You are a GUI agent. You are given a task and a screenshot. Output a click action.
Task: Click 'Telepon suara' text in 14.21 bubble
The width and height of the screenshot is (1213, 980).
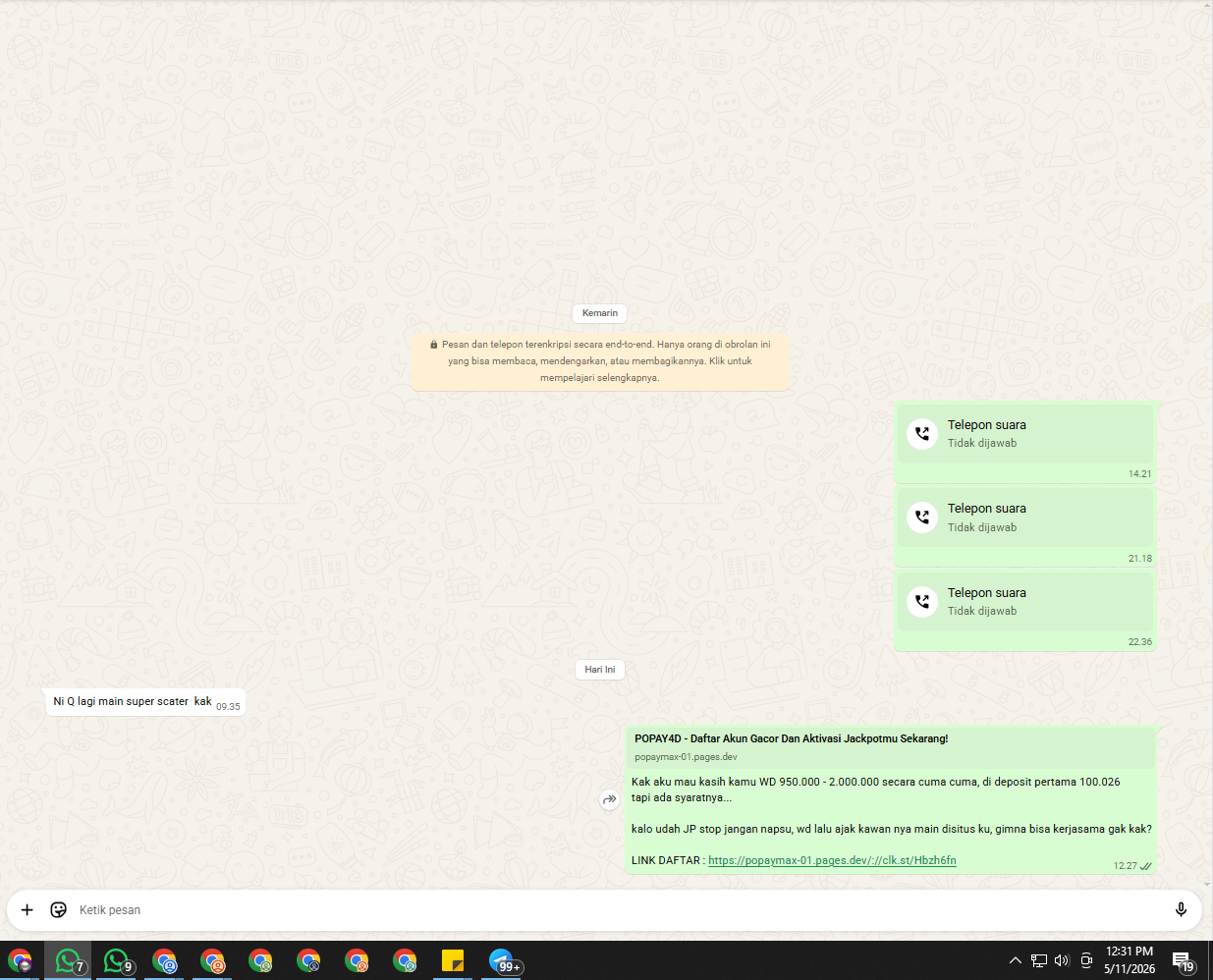tap(986, 425)
